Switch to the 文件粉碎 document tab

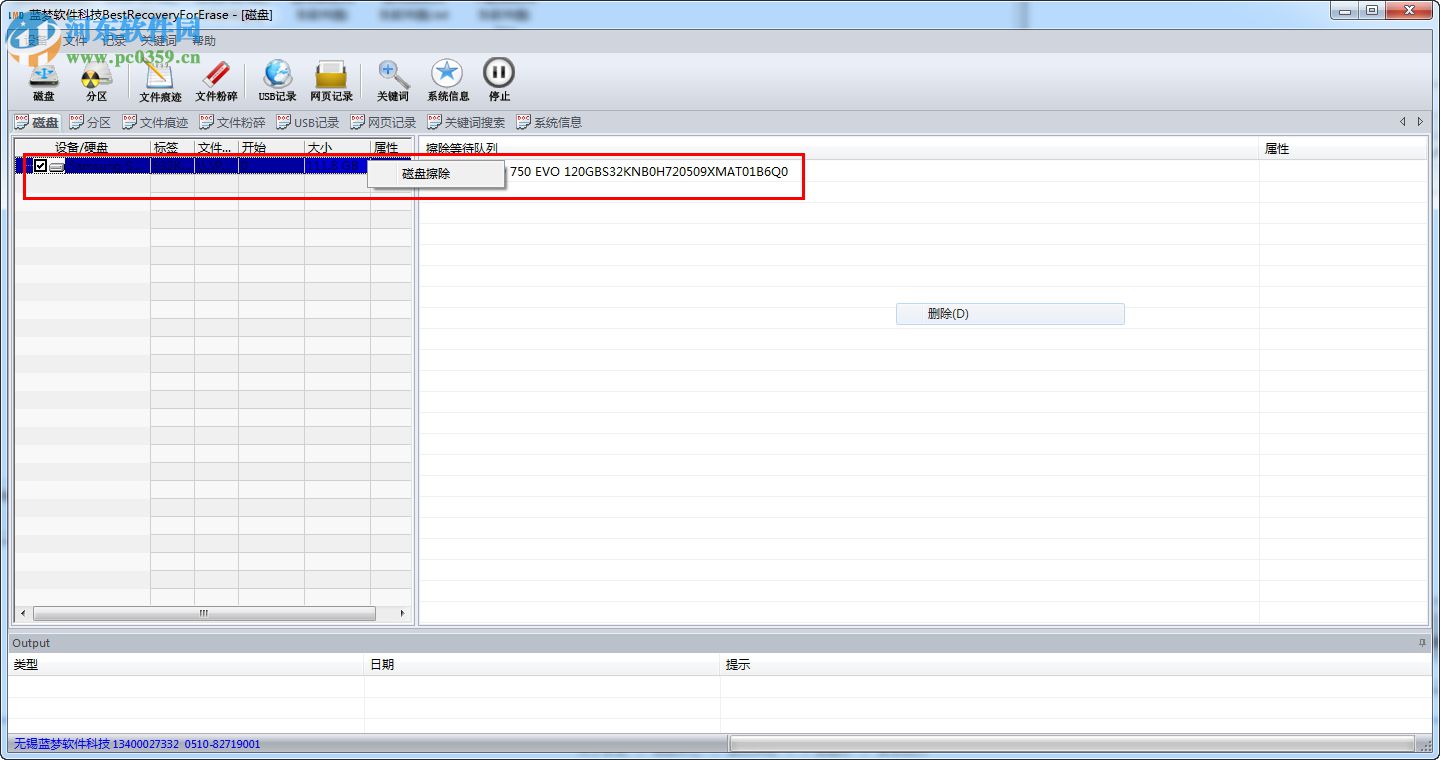click(x=232, y=122)
